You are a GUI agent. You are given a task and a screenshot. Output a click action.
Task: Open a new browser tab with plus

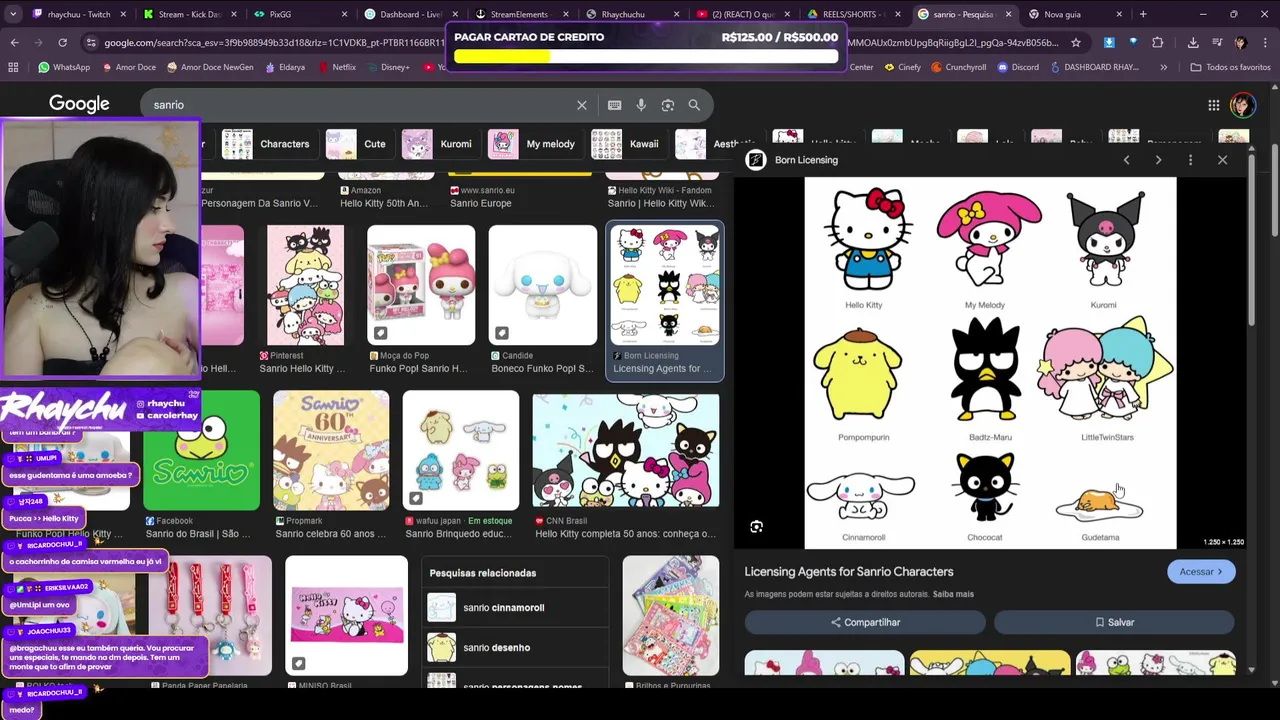pyautogui.click(x=1143, y=14)
